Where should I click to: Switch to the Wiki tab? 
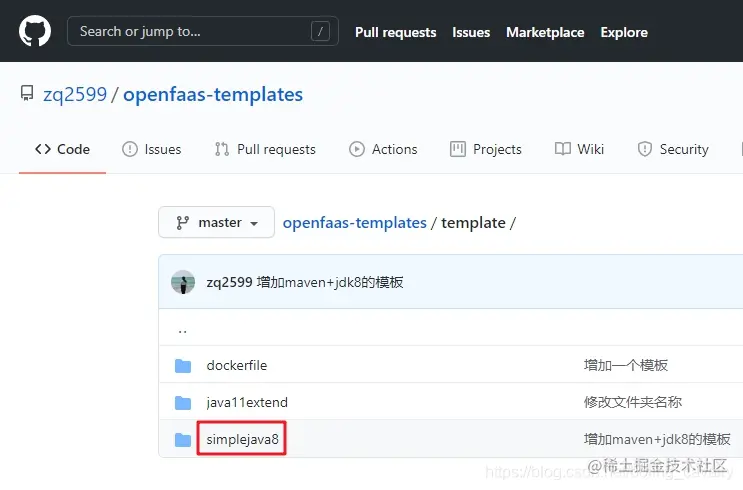[x=579, y=149]
